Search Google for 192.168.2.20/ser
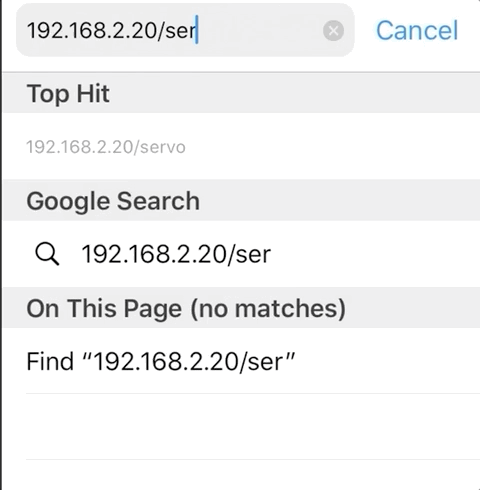 (x=241, y=254)
